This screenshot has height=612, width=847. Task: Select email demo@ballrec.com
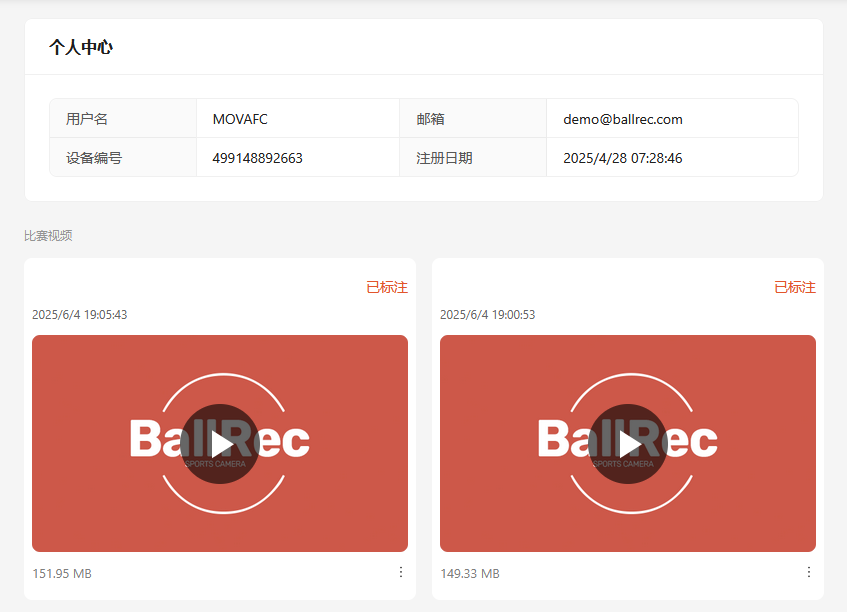click(x=623, y=119)
